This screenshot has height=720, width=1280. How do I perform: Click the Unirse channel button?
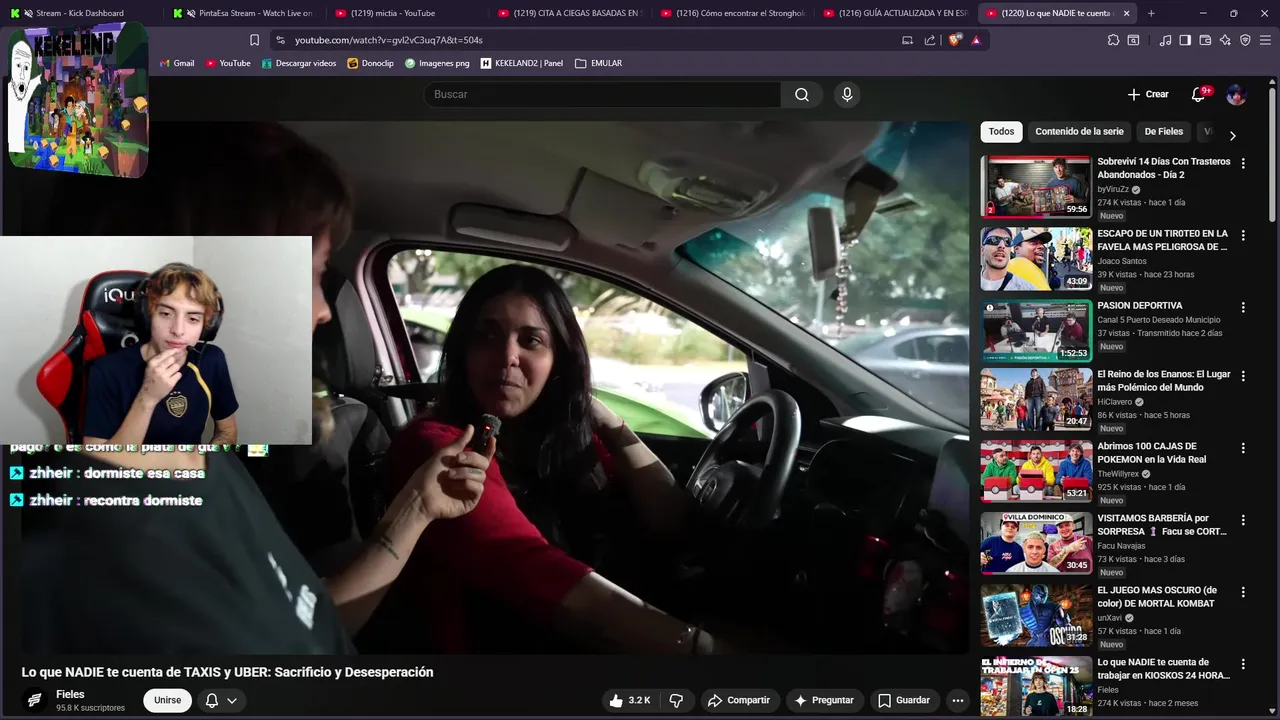167,700
